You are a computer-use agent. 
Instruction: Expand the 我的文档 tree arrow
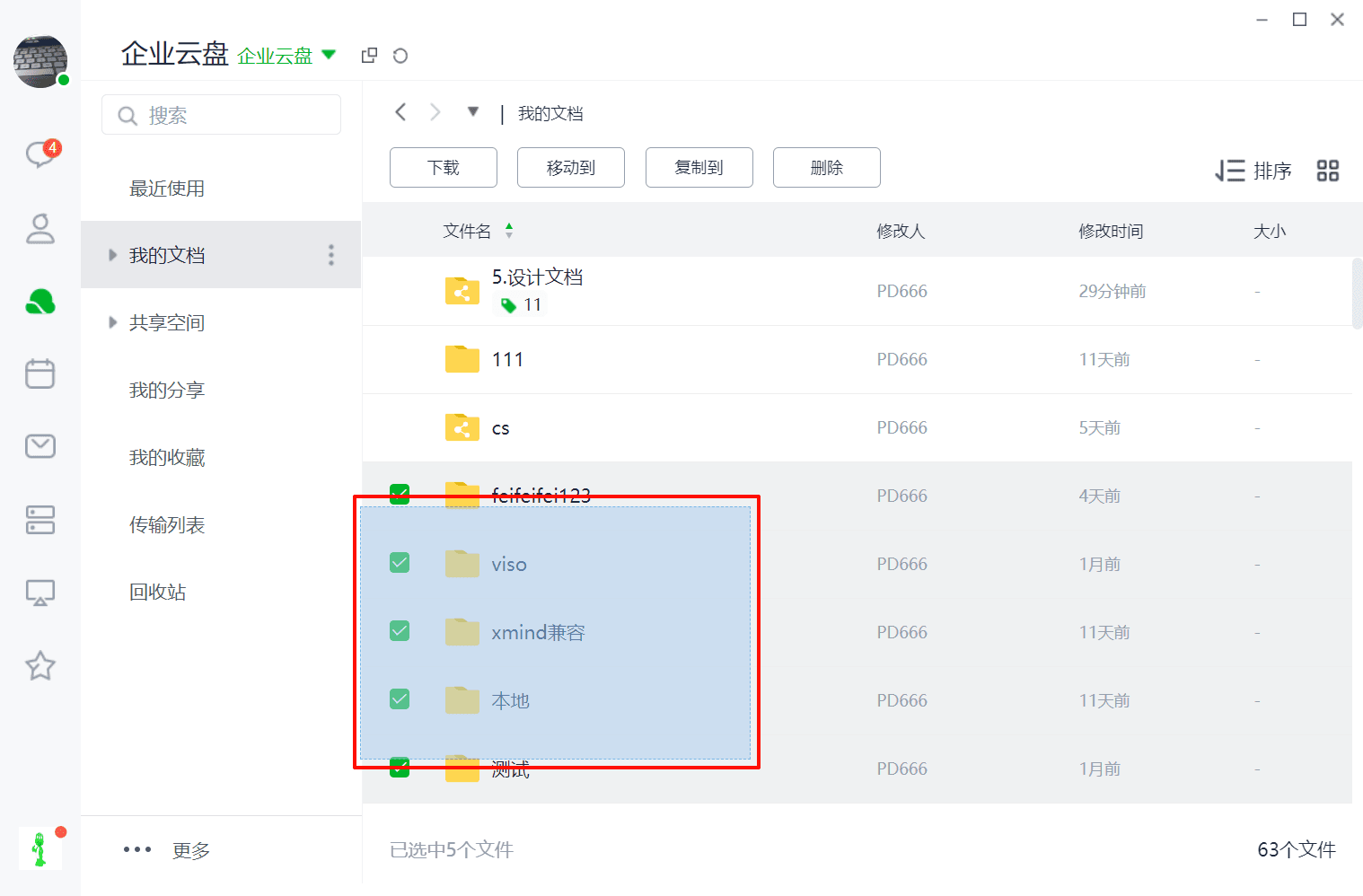112,255
